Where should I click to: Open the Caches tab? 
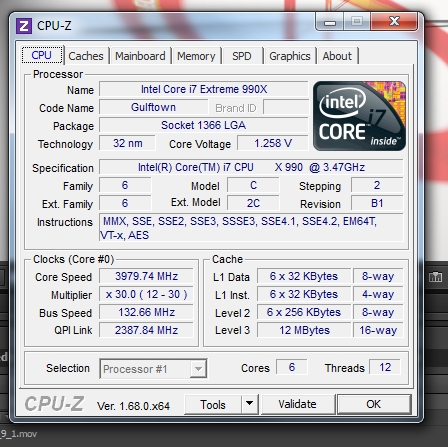pos(86,56)
